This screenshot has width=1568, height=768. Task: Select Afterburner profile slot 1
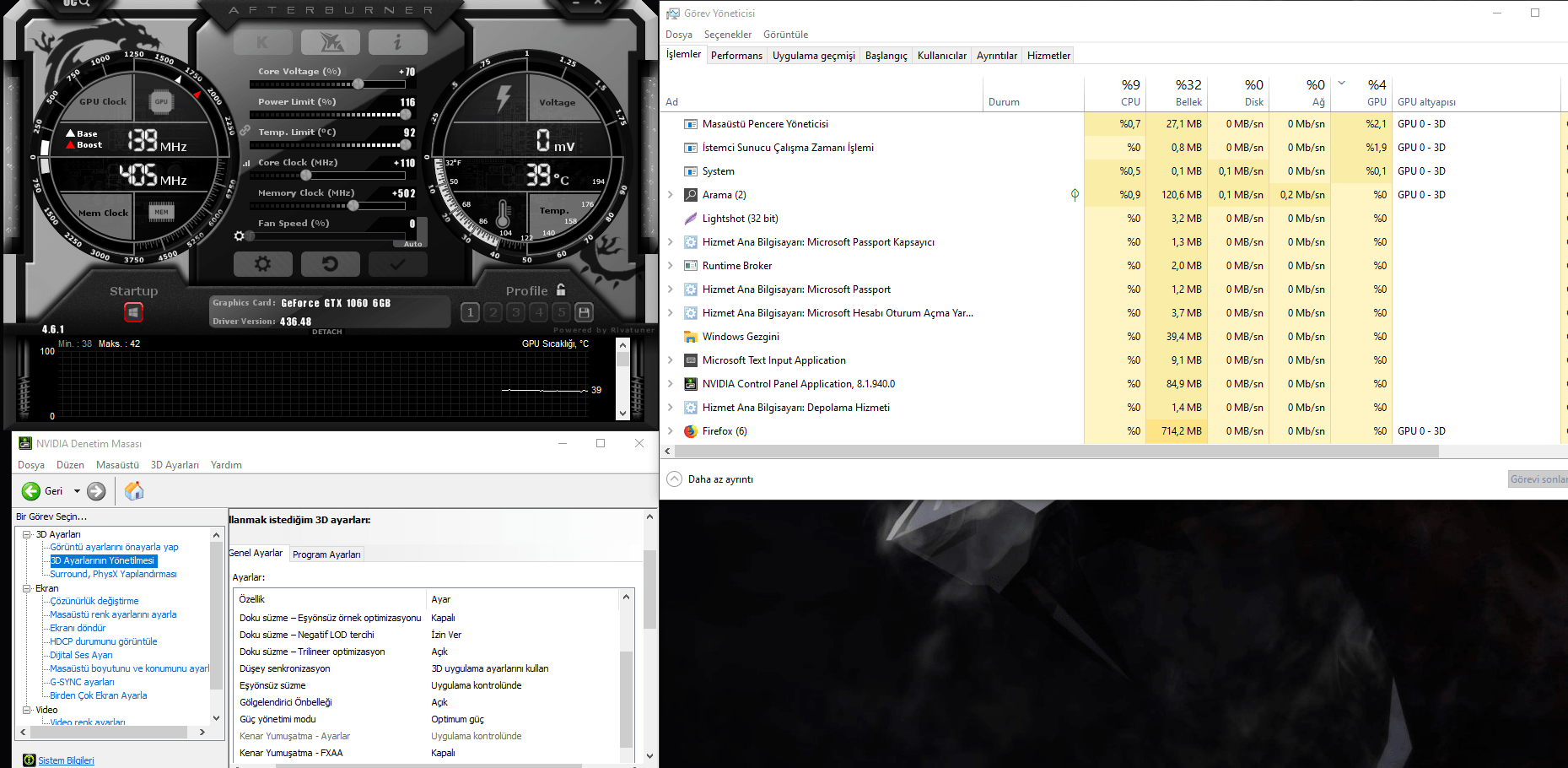tap(471, 312)
